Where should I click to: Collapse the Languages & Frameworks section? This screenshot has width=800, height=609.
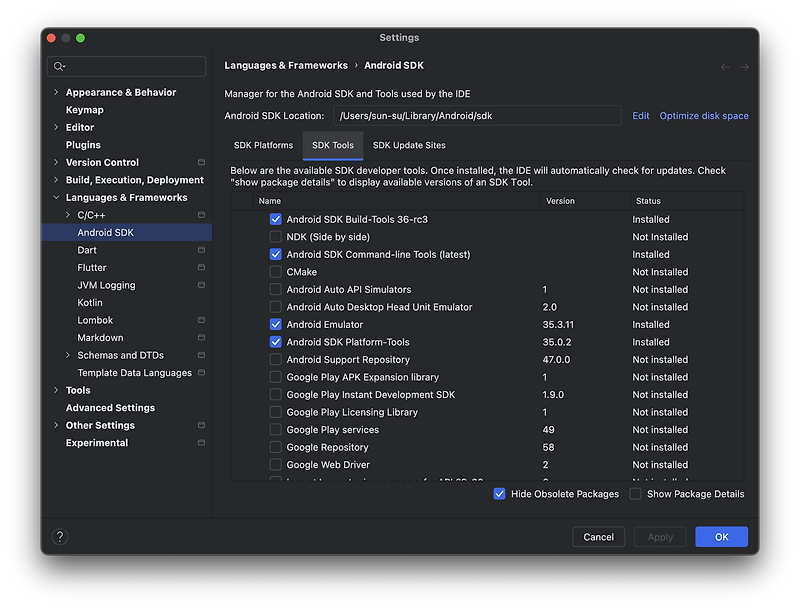coord(56,197)
